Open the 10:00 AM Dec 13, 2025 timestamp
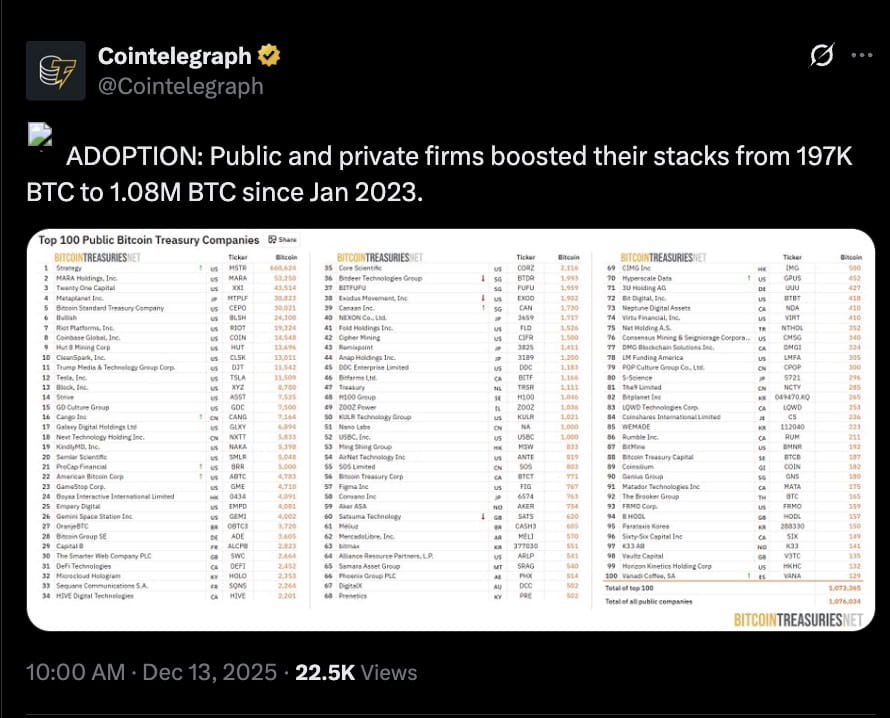890x718 pixels. pyautogui.click(x=149, y=673)
